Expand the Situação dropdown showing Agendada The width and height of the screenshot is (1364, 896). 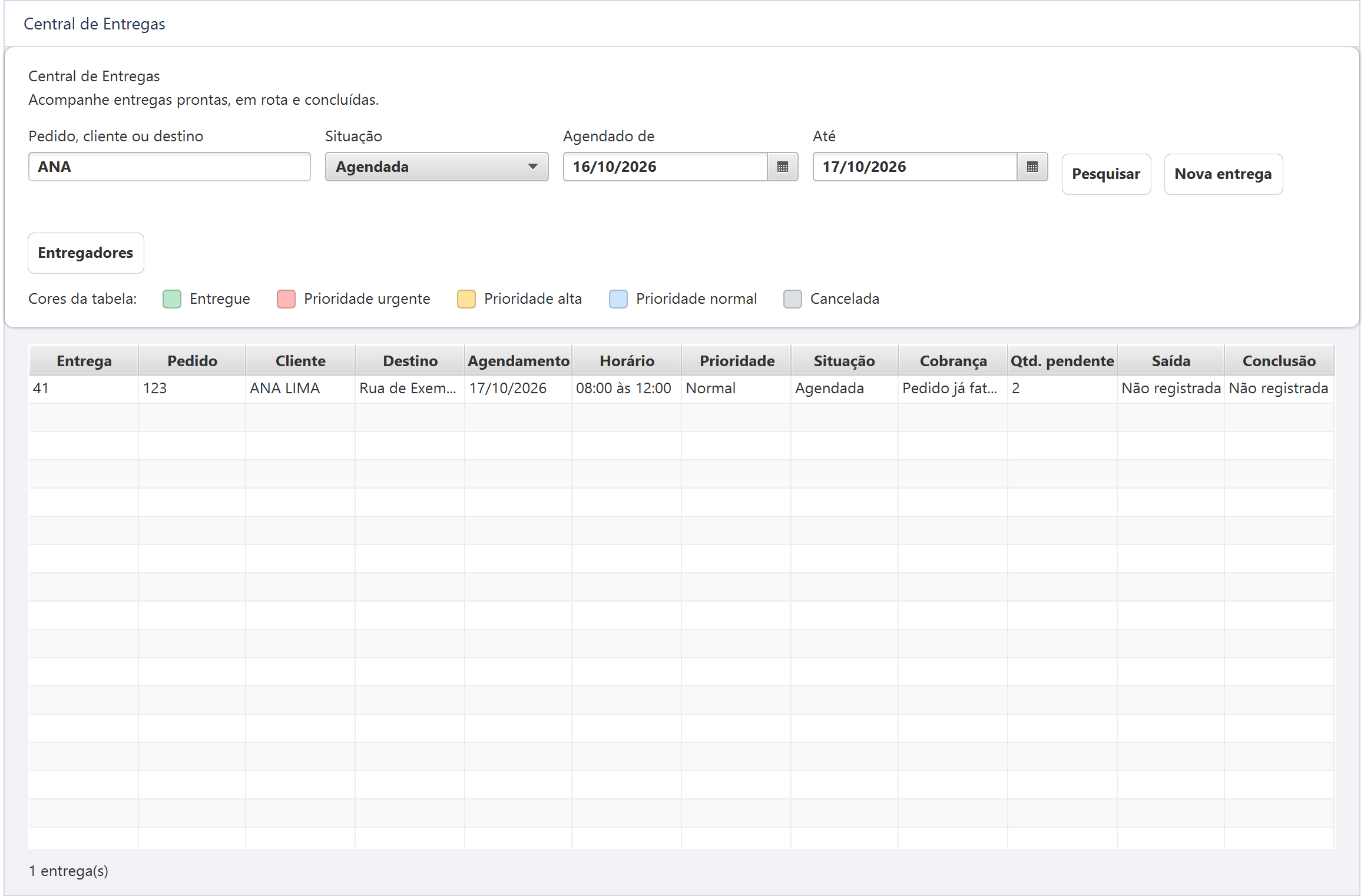[x=436, y=167]
